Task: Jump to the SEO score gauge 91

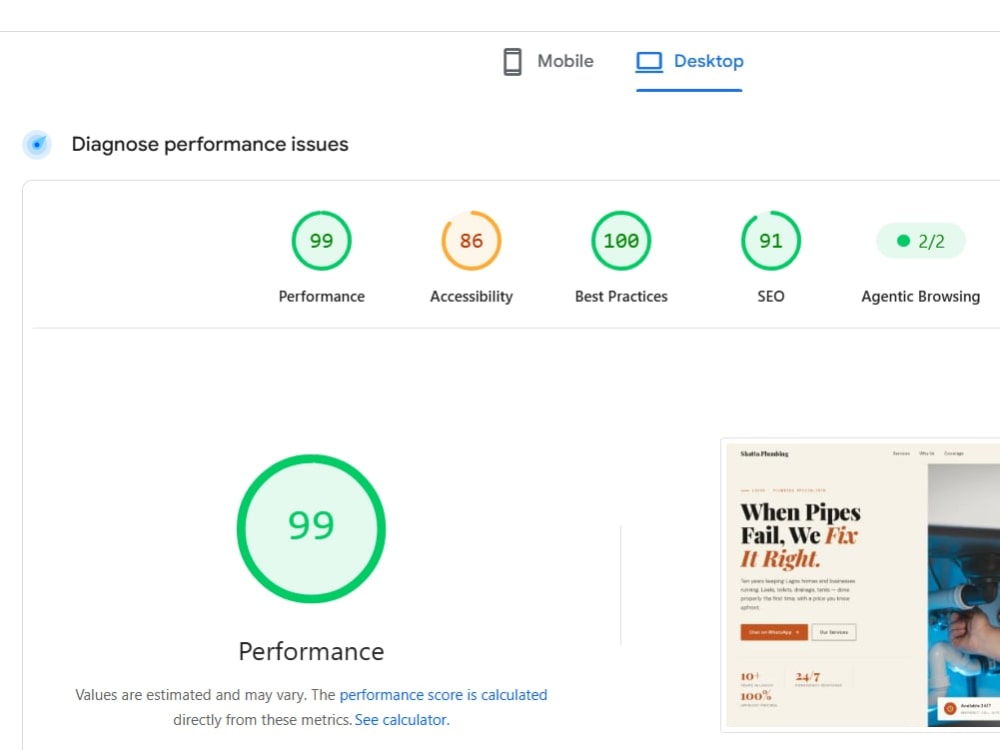Action: [770, 240]
